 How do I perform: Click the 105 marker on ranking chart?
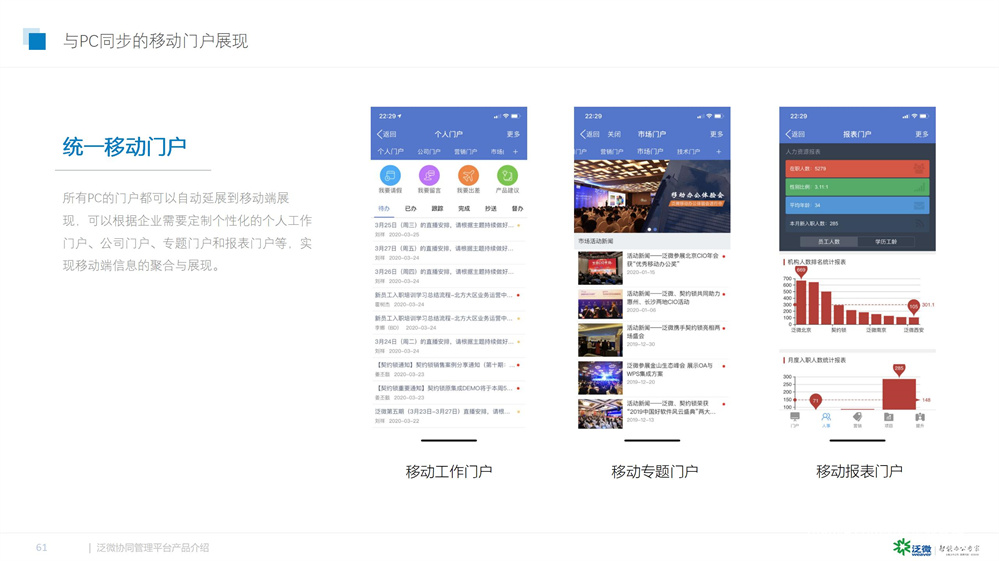click(x=914, y=307)
